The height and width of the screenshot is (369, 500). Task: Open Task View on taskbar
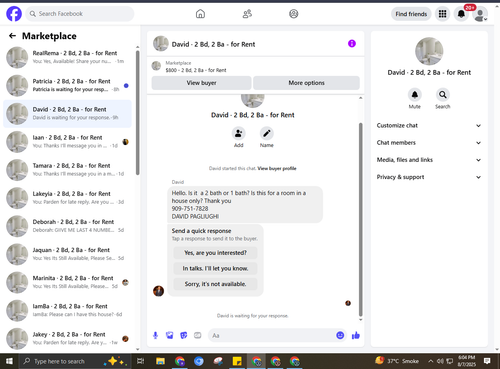click(x=141, y=361)
